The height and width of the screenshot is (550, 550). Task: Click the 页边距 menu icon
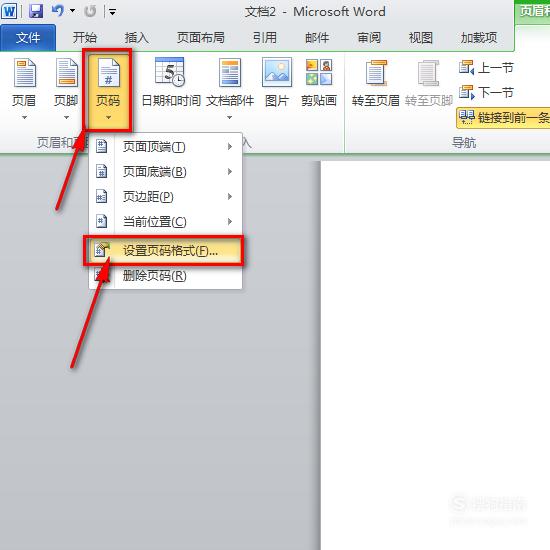101,197
